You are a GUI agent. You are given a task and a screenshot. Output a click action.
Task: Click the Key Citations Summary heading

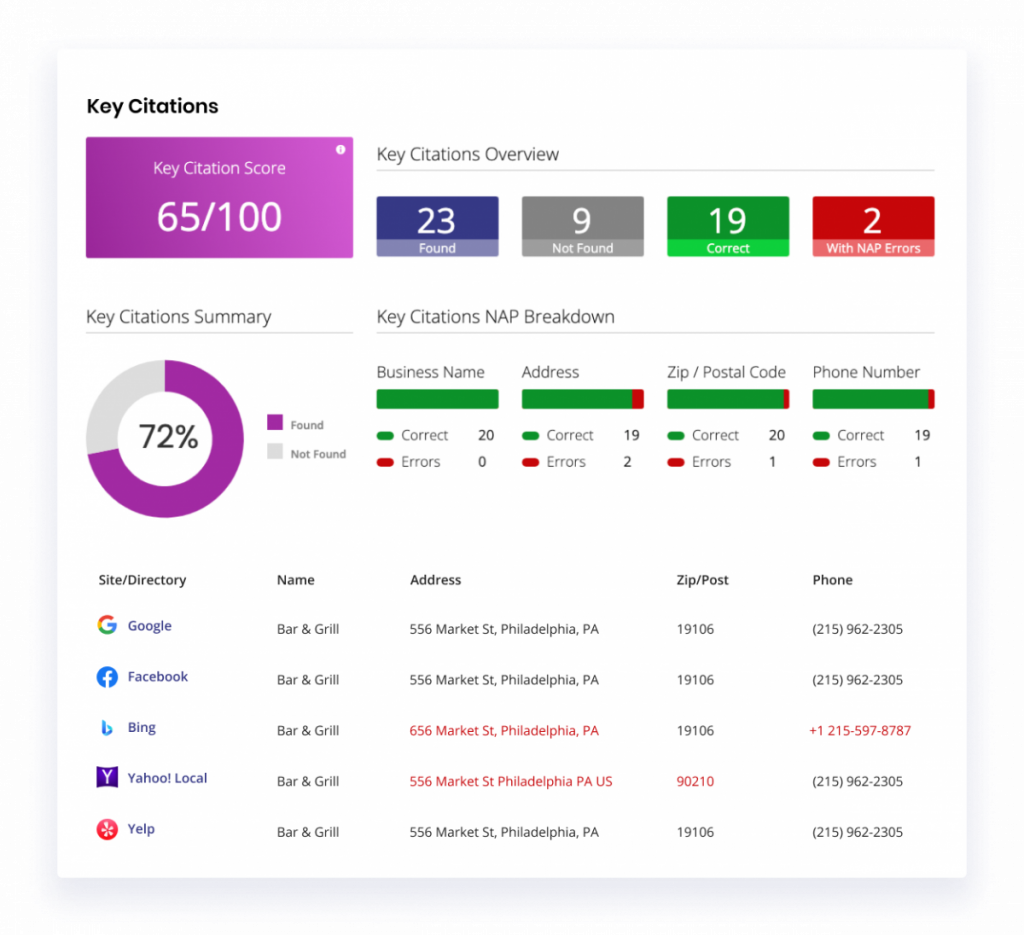click(x=178, y=317)
